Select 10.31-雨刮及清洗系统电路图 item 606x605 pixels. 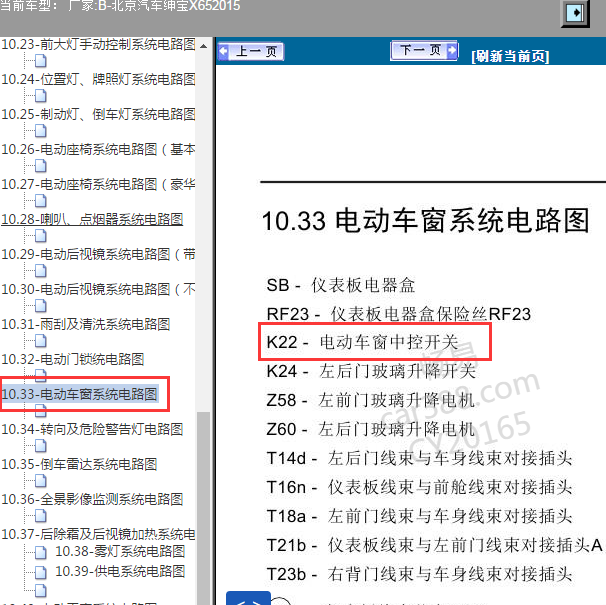(x=86, y=324)
